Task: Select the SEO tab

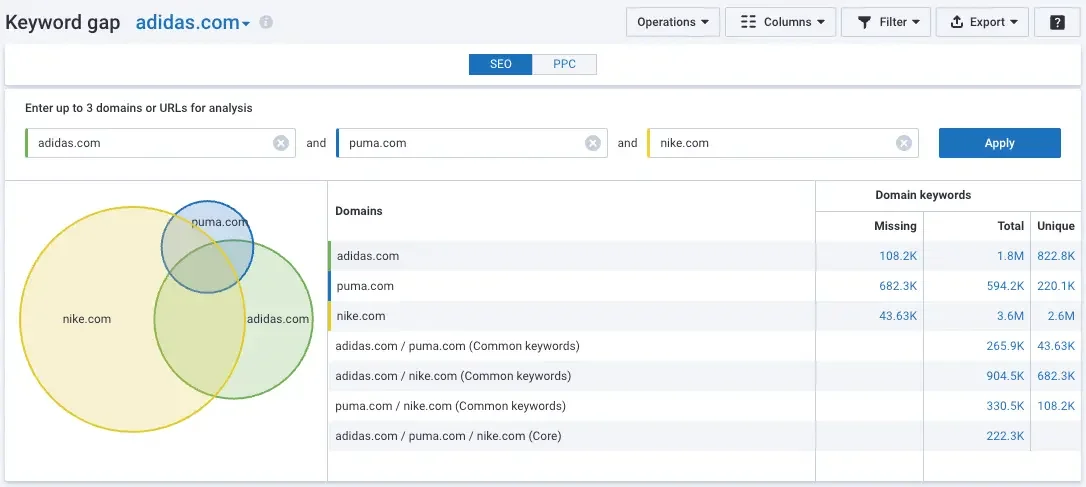Action: coord(501,64)
